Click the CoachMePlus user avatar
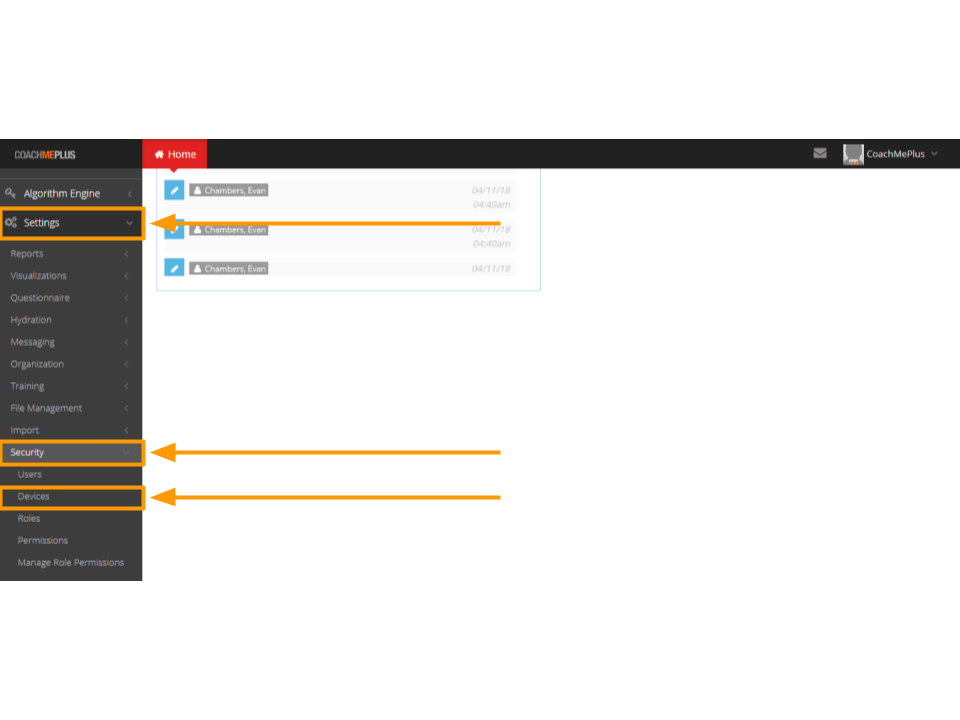Image resolution: width=960 pixels, height=720 pixels. tap(853, 154)
